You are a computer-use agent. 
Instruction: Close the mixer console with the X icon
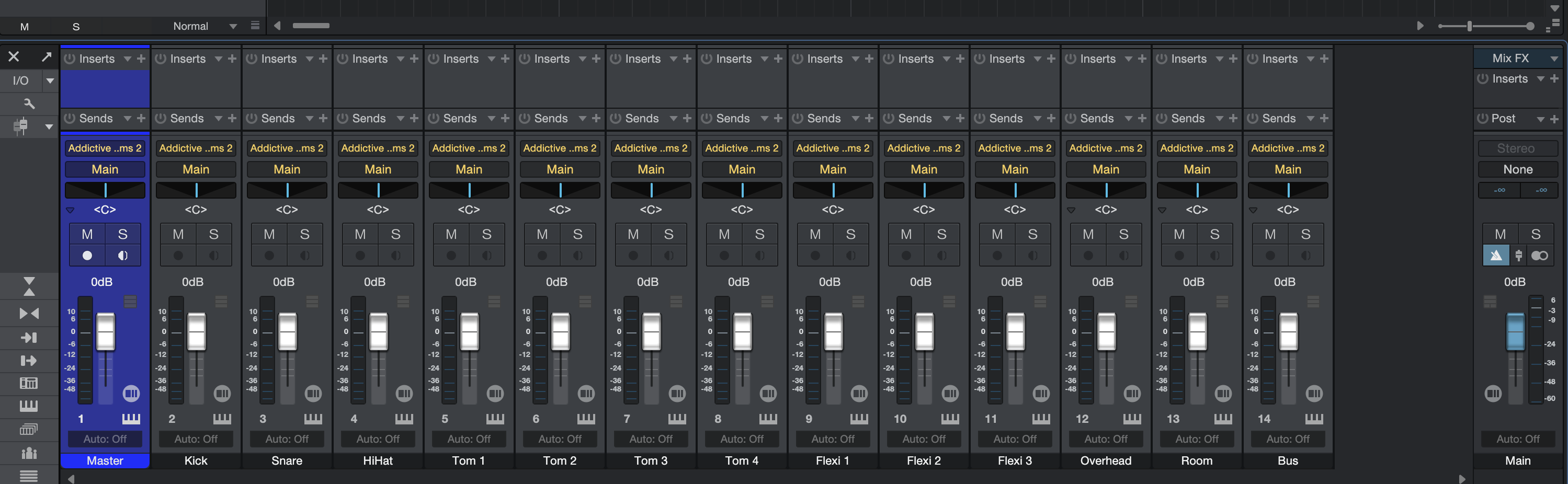(x=14, y=57)
